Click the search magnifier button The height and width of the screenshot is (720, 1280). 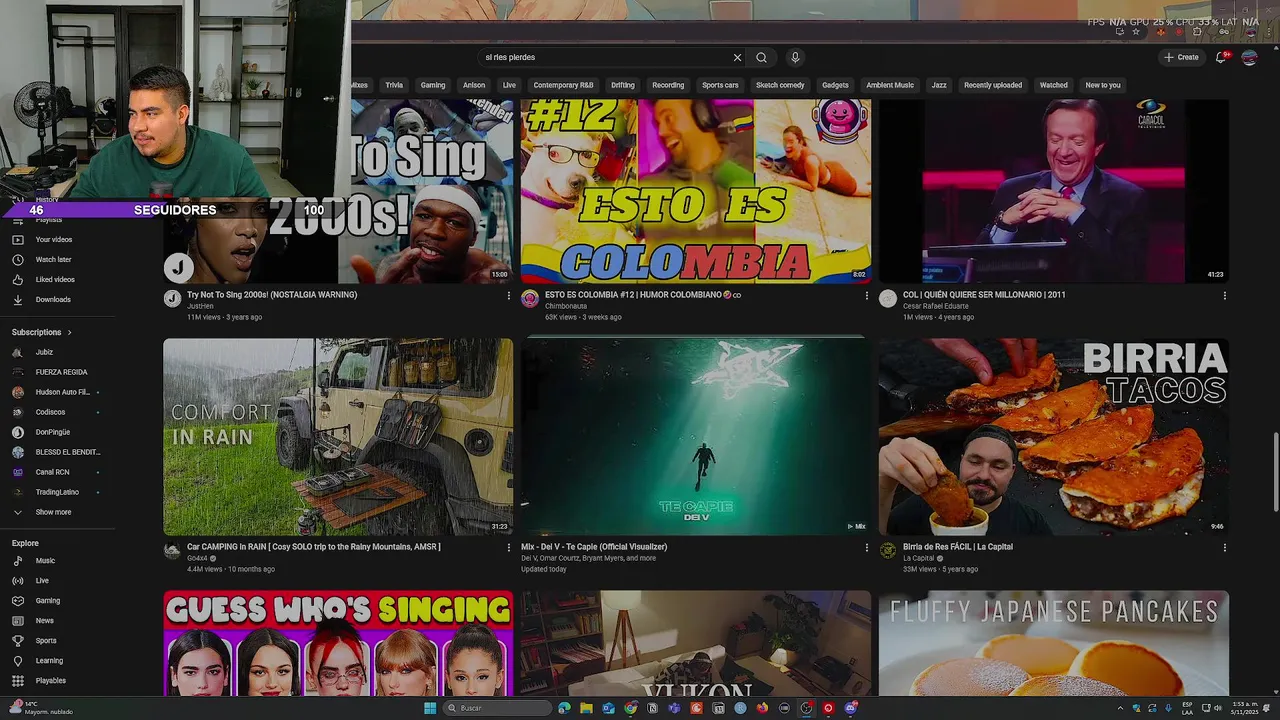tap(761, 57)
